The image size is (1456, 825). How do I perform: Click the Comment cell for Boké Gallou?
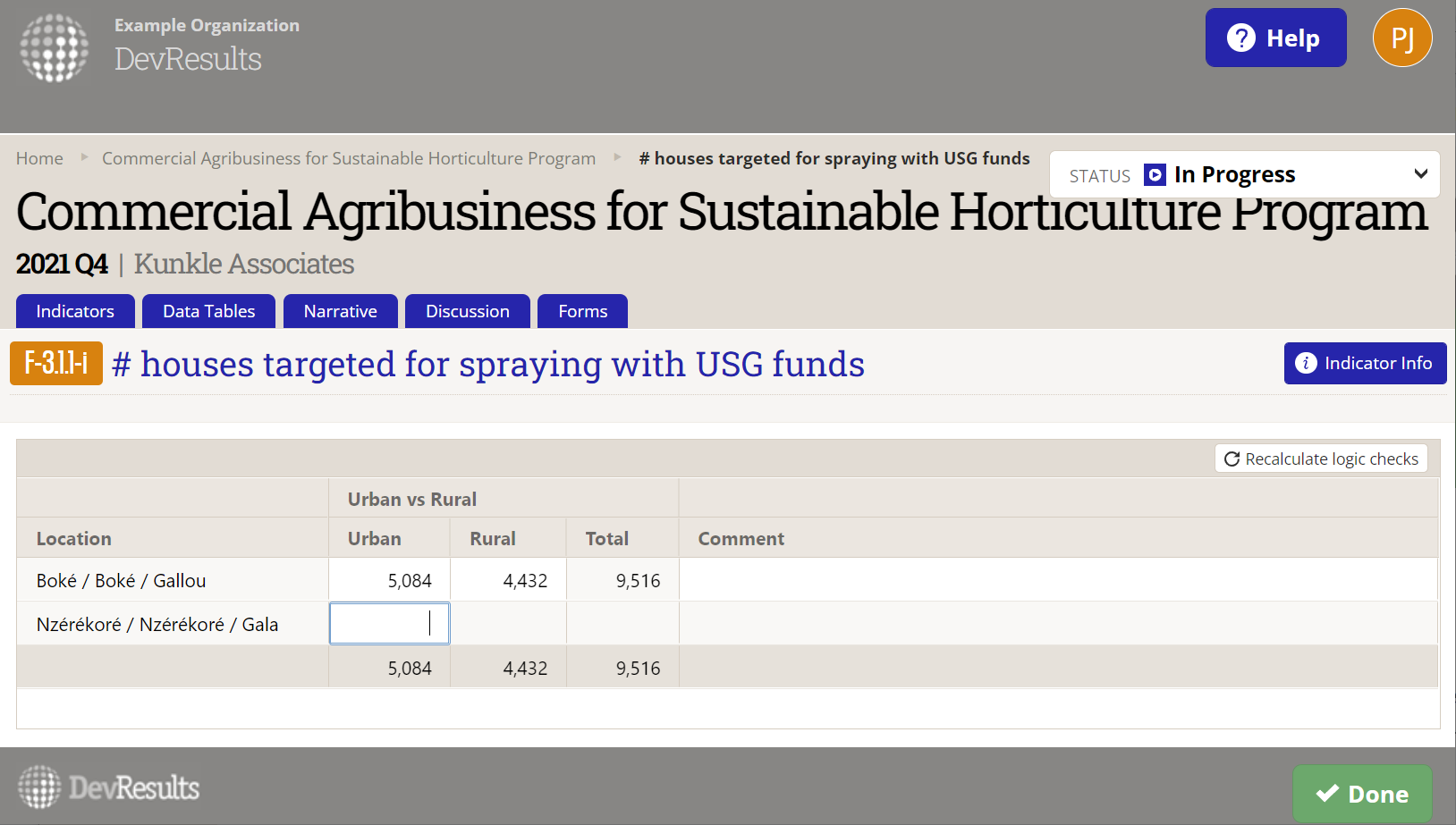coord(1057,580)
